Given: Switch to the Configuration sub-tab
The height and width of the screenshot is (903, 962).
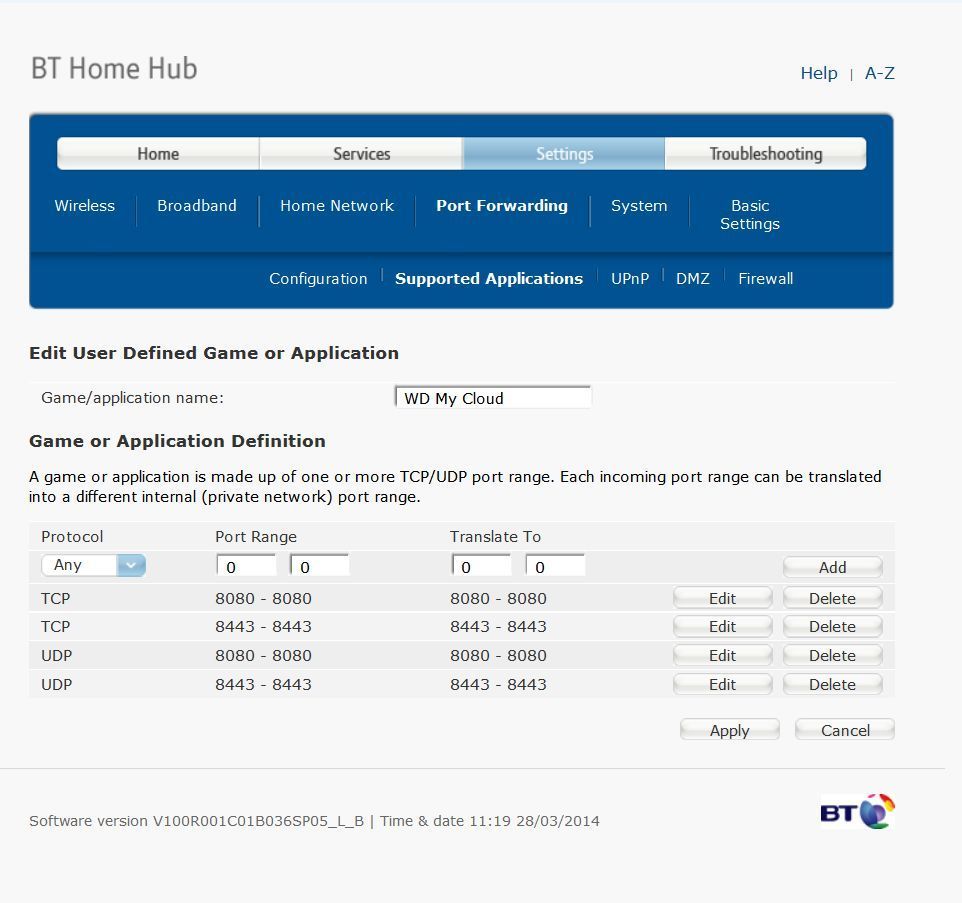Looking at the screenshot, I should (x=318, y=279).
